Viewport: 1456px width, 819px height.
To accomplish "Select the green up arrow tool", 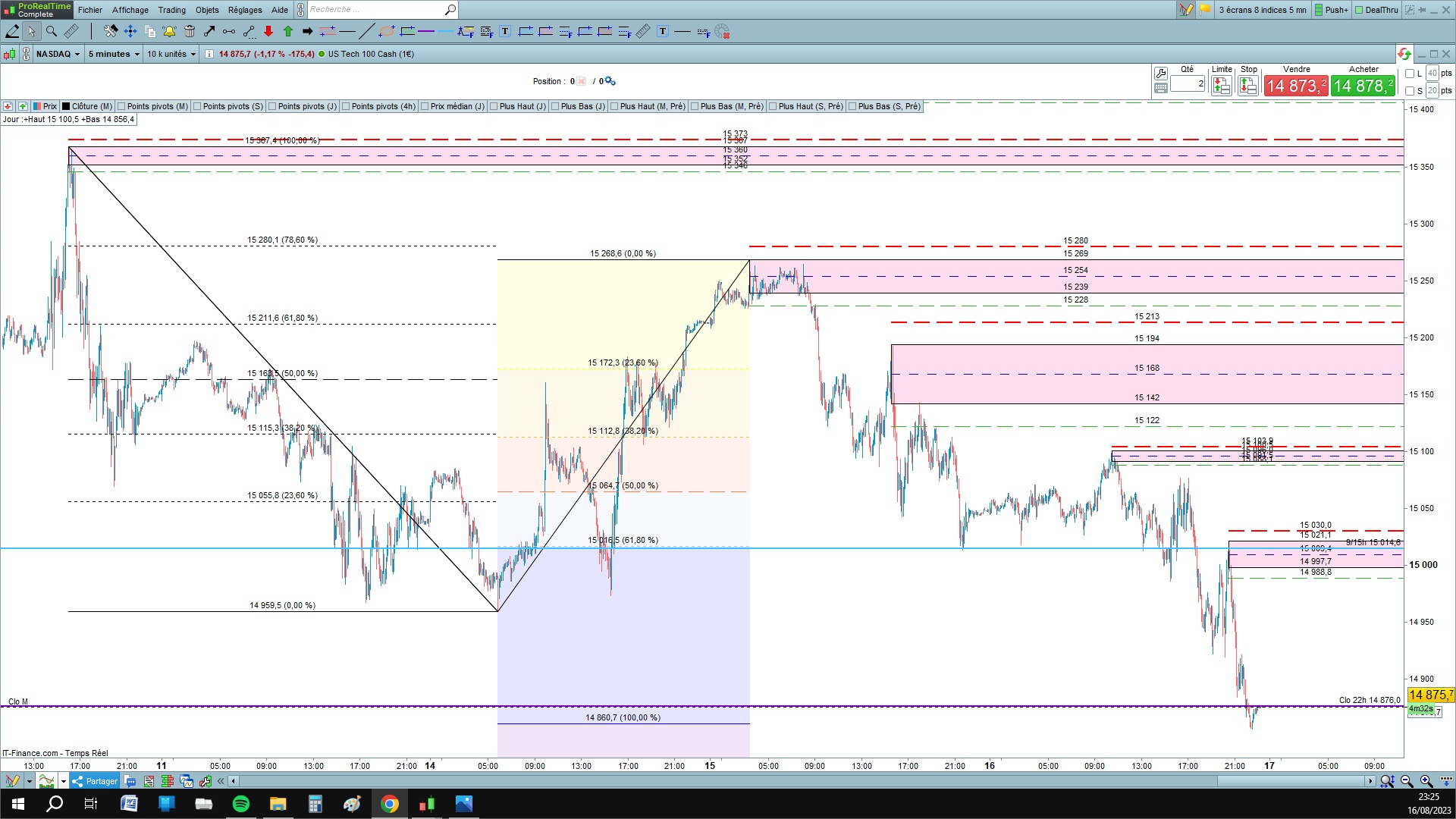I will [288, 31].
